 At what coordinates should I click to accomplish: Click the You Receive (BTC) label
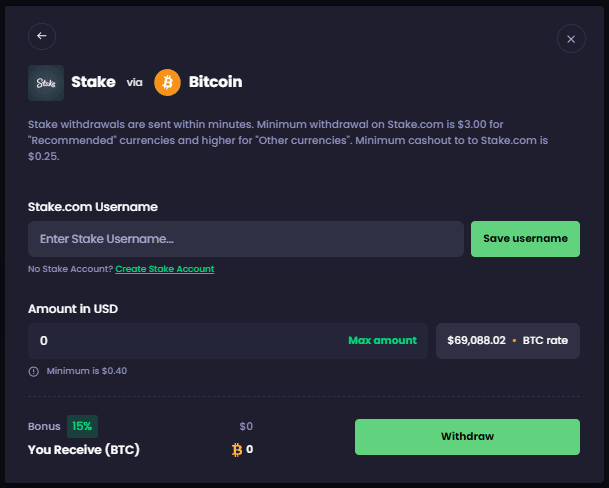(x=84, y=450)
